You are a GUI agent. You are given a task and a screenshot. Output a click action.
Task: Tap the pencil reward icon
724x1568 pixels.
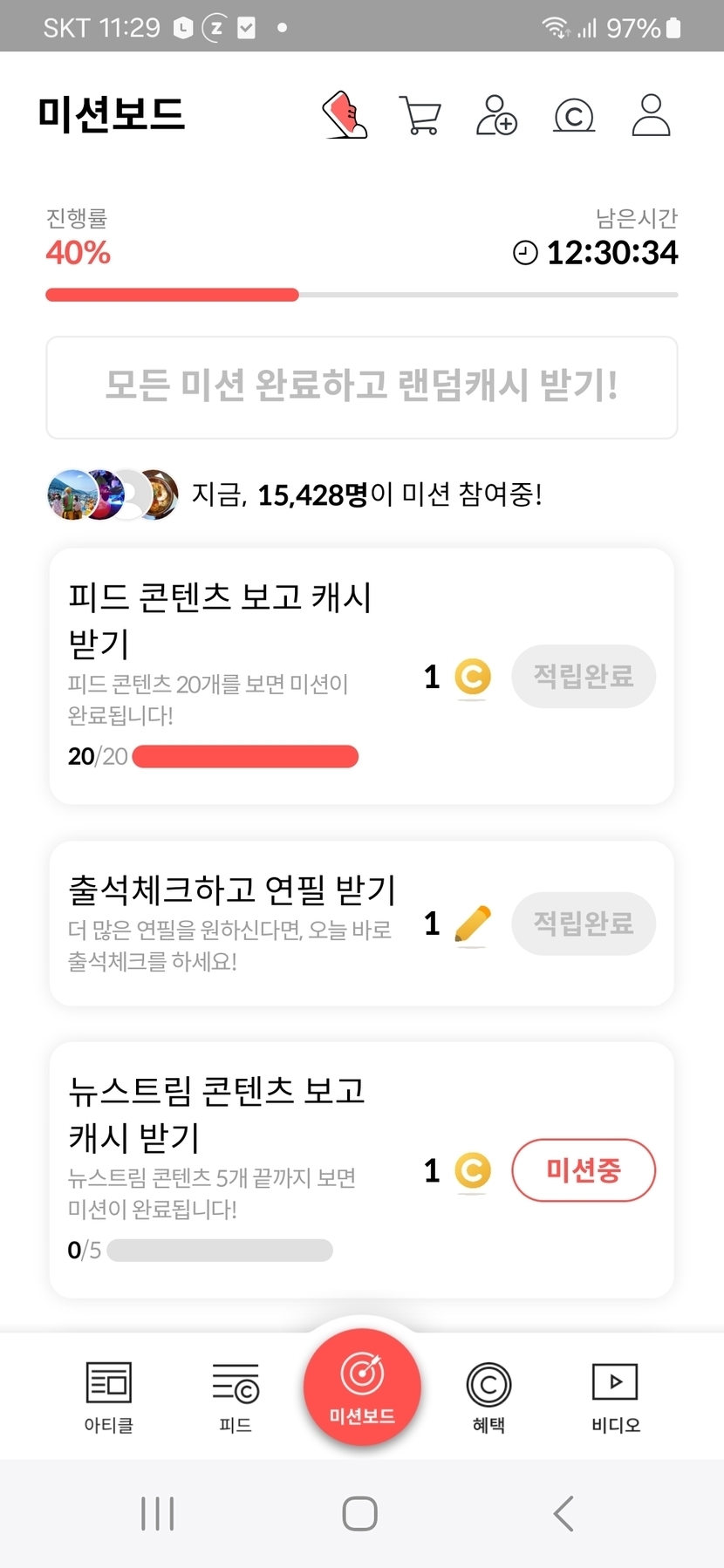(473, 924)
